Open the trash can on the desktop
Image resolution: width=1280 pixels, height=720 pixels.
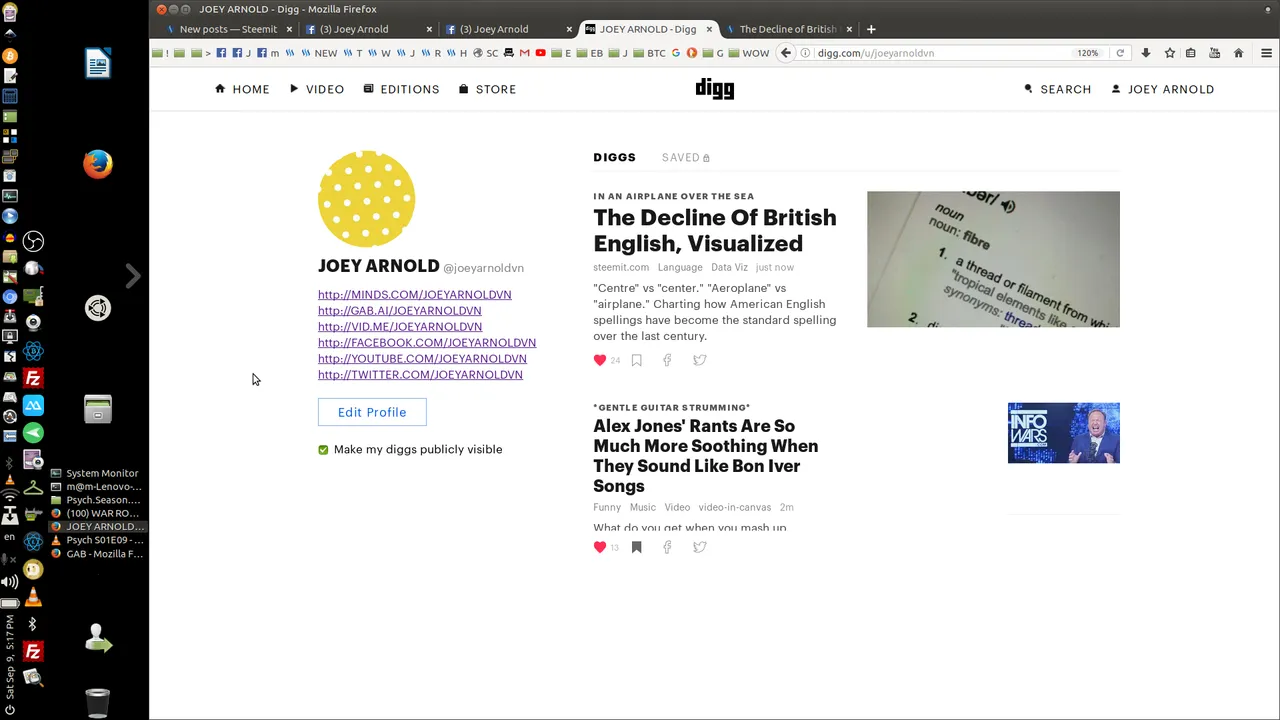(x=98, y=702)
